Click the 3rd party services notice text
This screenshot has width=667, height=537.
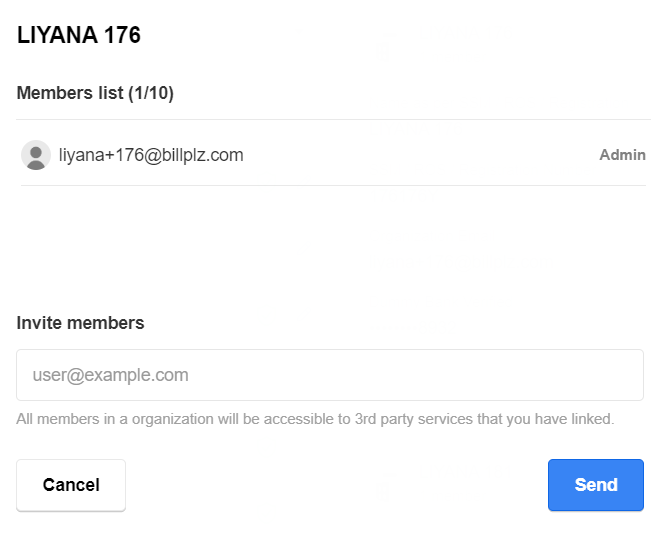(315, 418)
